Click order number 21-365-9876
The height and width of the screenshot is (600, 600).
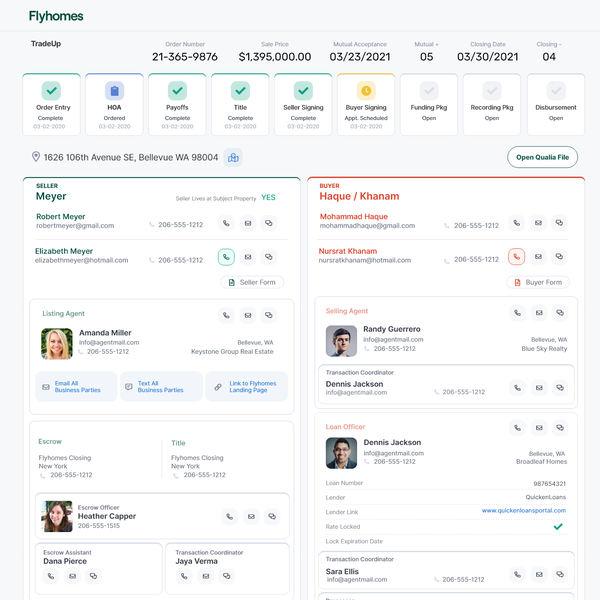coord(185,57)
